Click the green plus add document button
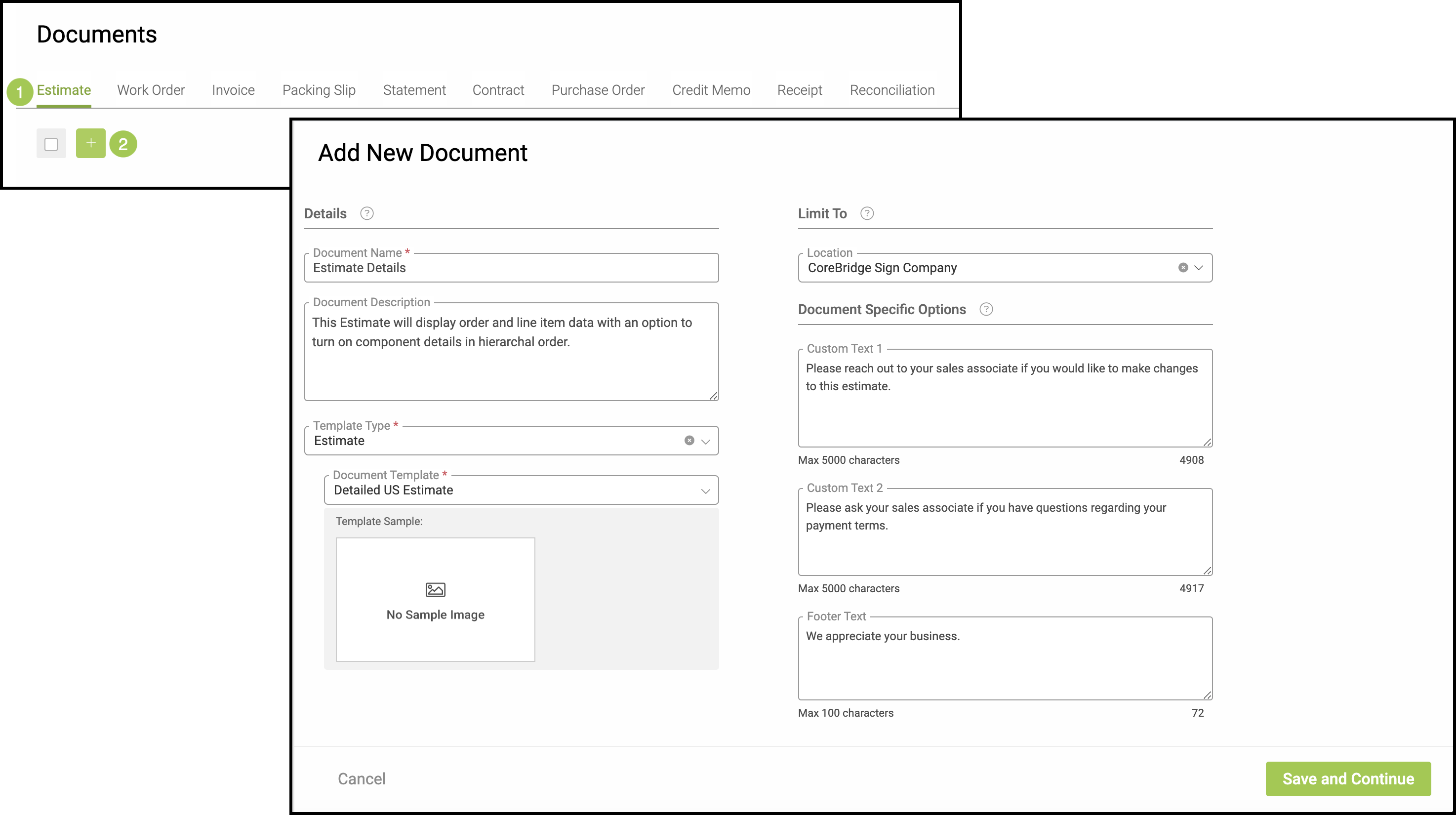 click(90, 143)
